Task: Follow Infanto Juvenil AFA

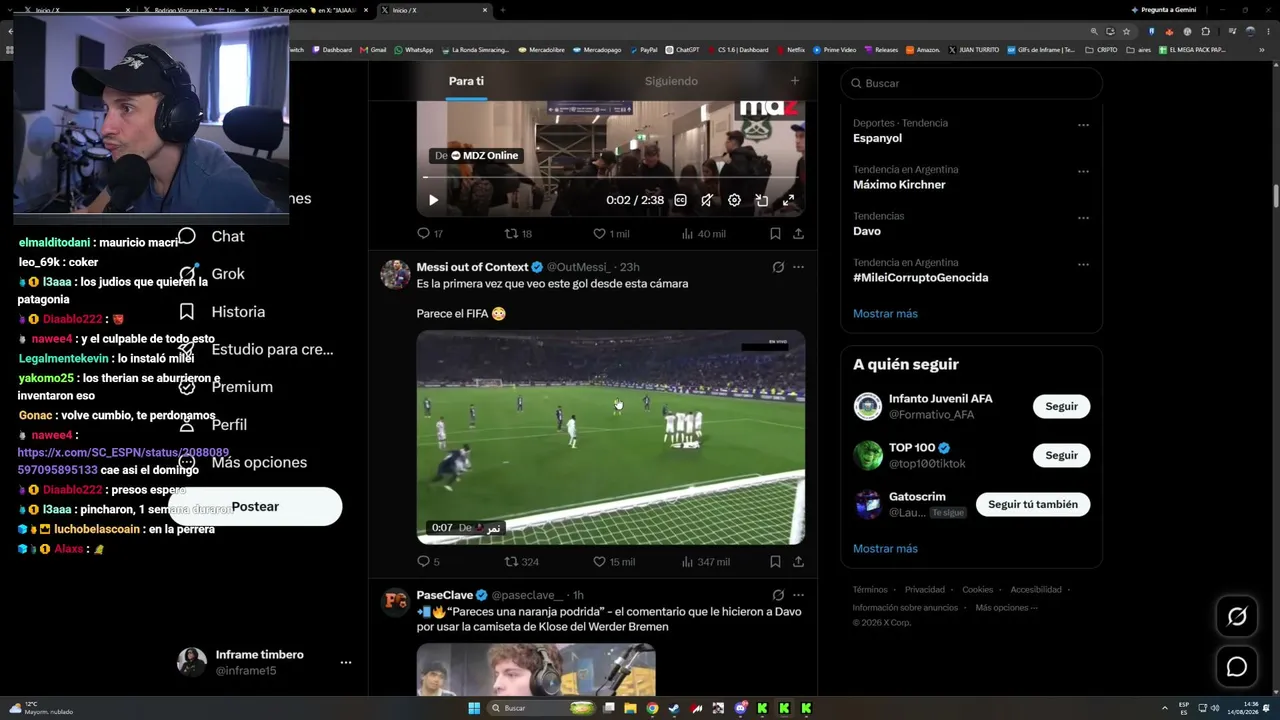Action: coord(1061,407)
